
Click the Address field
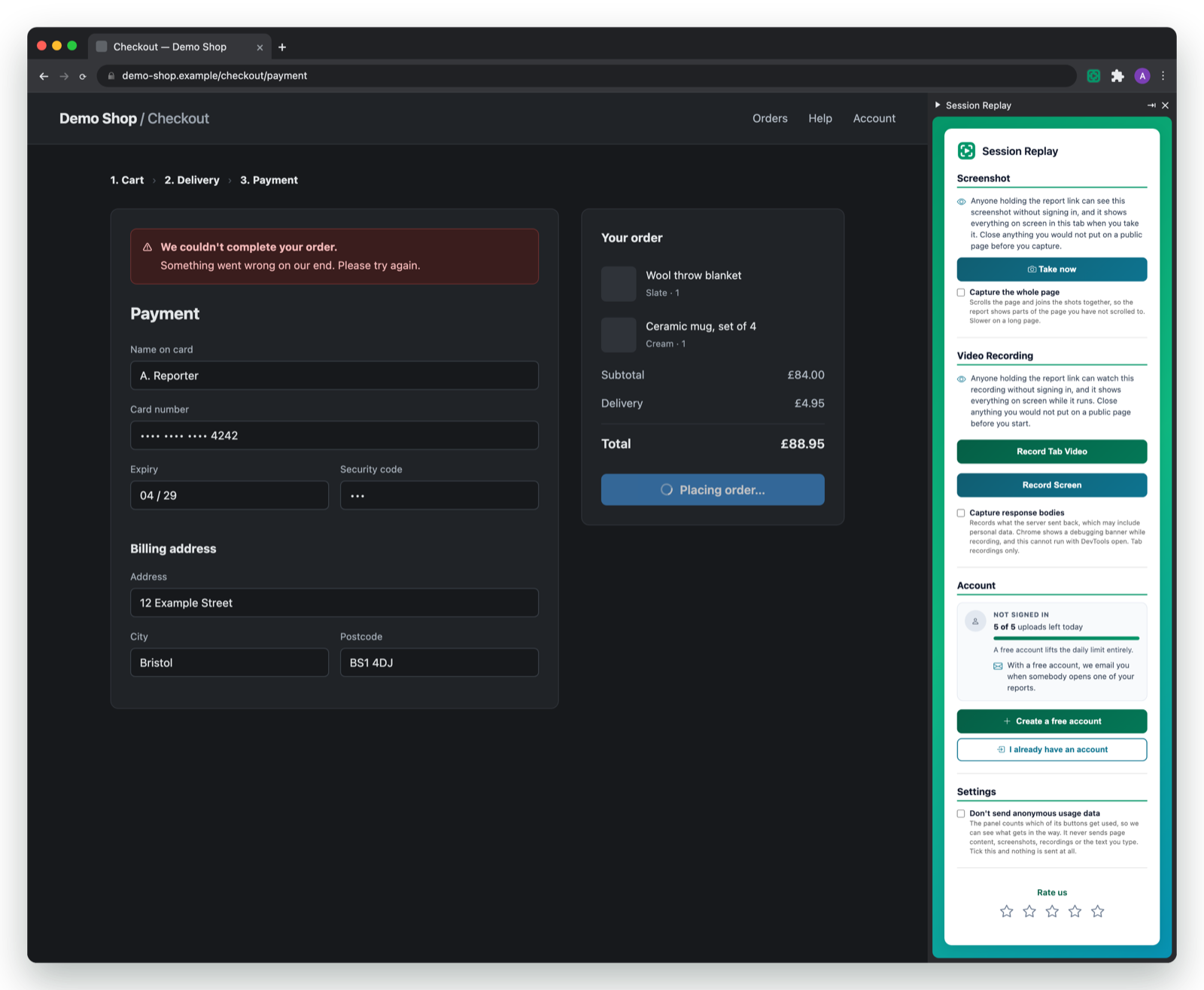pos(334,603)
